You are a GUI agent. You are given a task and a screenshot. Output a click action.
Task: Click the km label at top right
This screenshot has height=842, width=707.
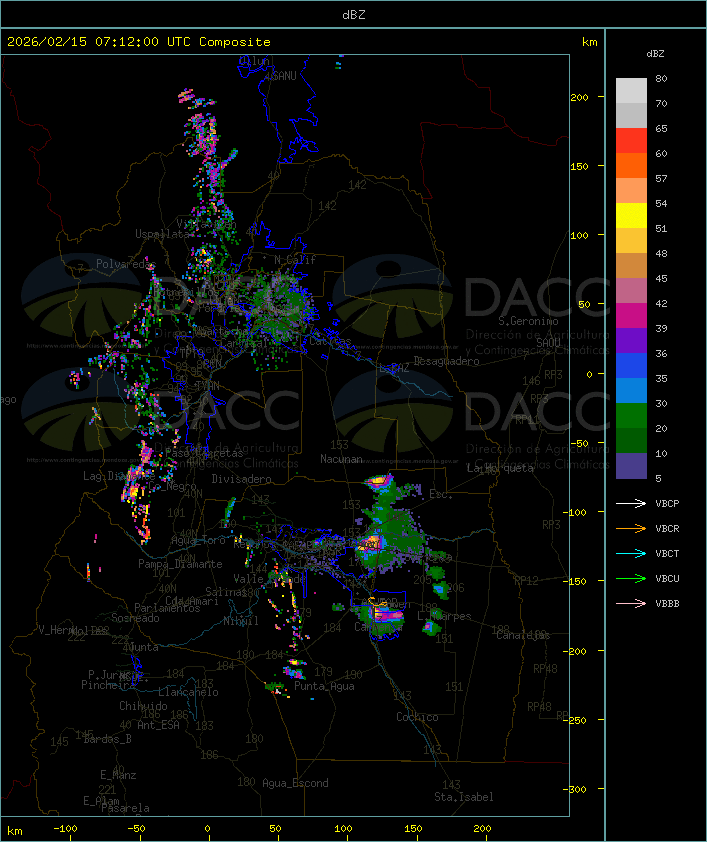(589, 42)
